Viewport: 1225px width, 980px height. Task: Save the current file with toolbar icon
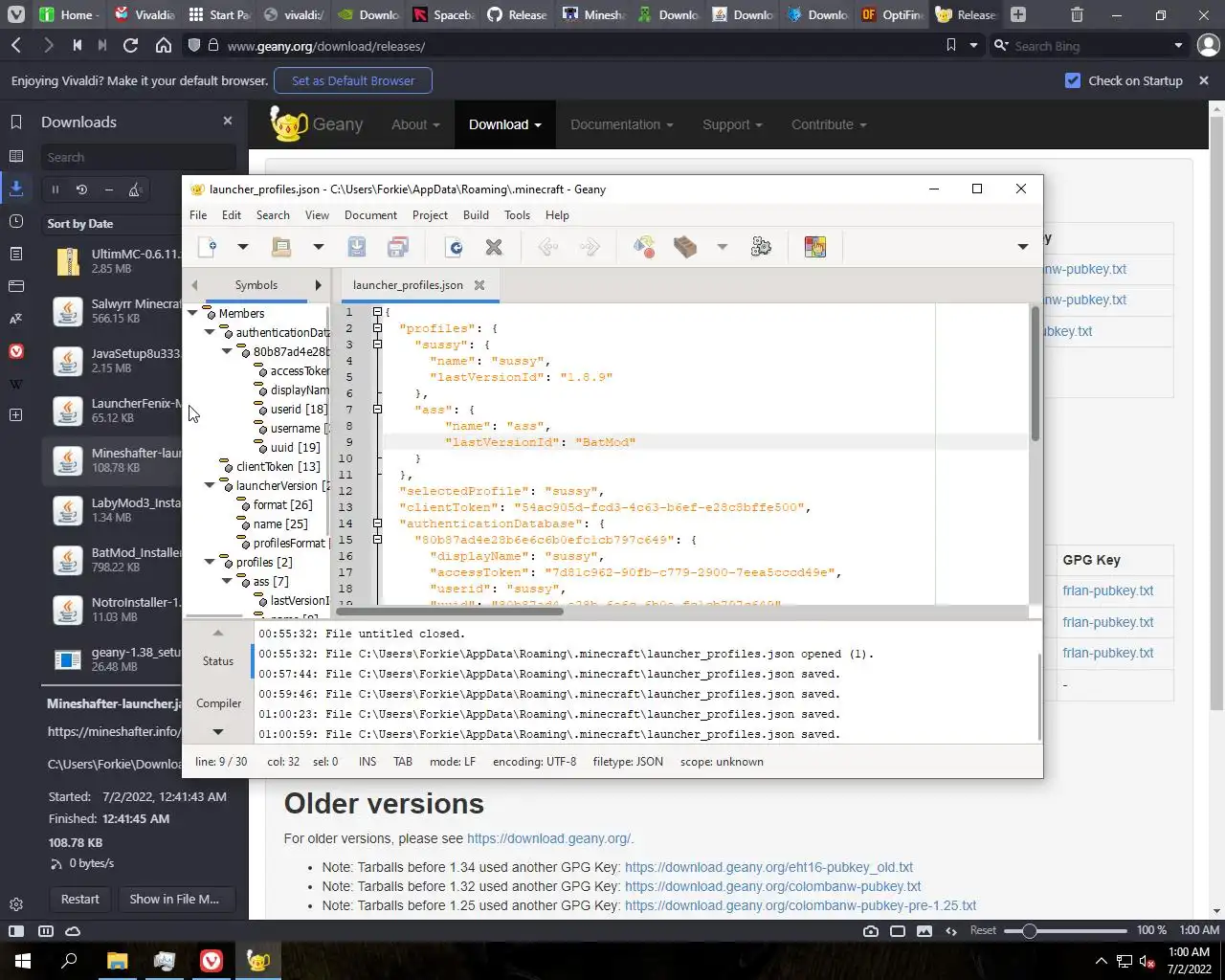tap(356, 247)
